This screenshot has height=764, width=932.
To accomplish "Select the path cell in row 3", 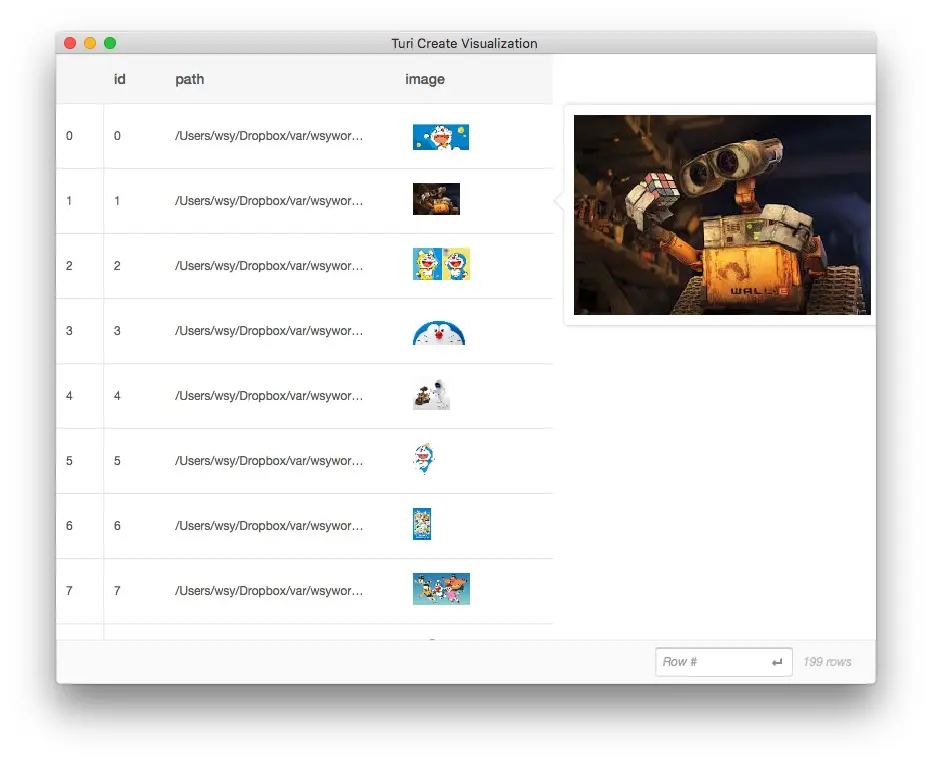I will tap(269, 331).
